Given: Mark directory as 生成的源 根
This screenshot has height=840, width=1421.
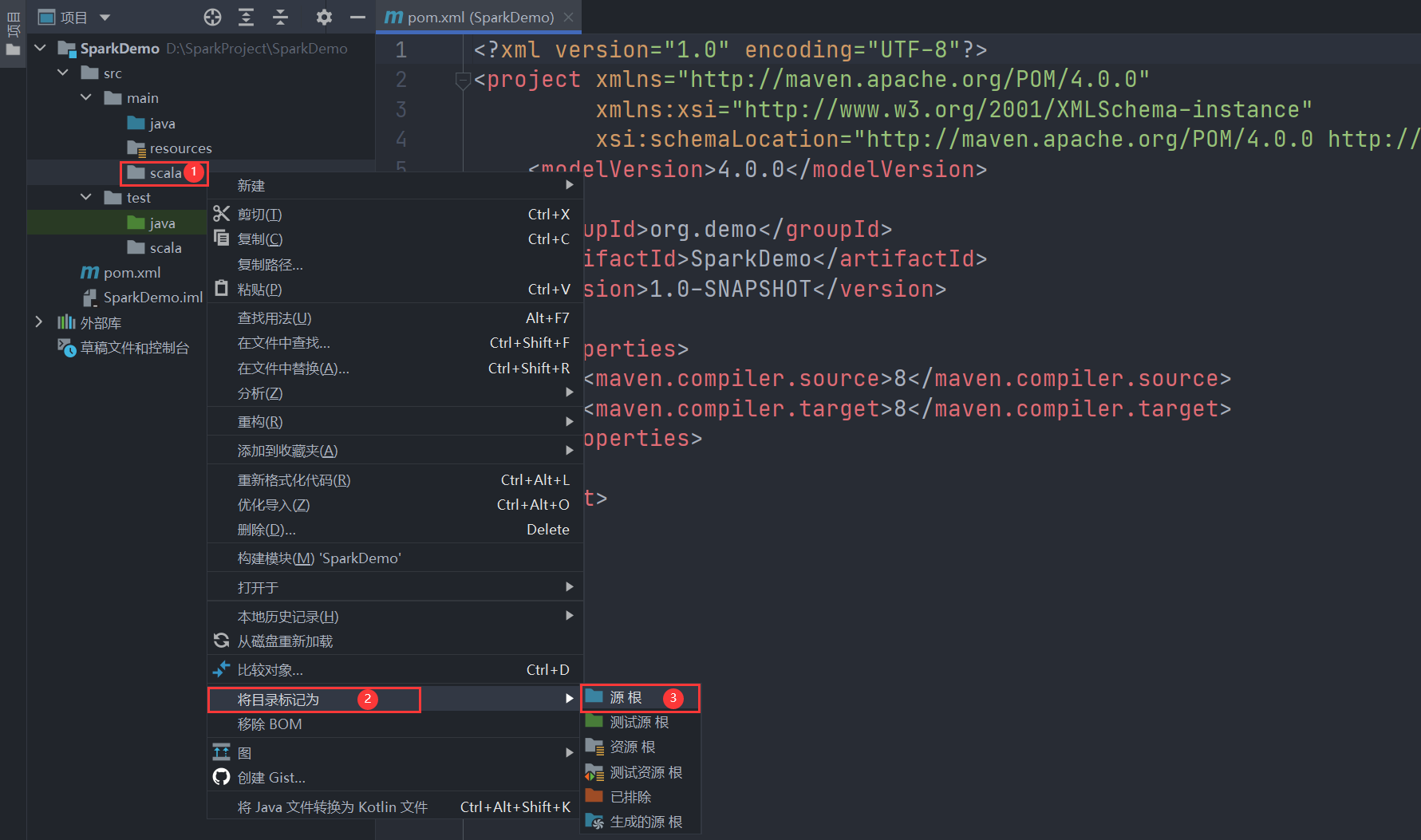Looking at the screenshot, I should [x=641, y=822].
